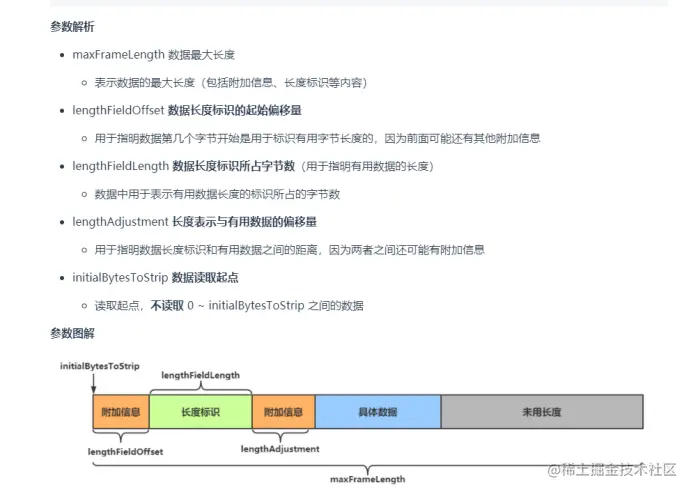This screenshot has width=692, height=493.
Task: Click the lengthAdjustment bullet text
Action: pos(194,222)
